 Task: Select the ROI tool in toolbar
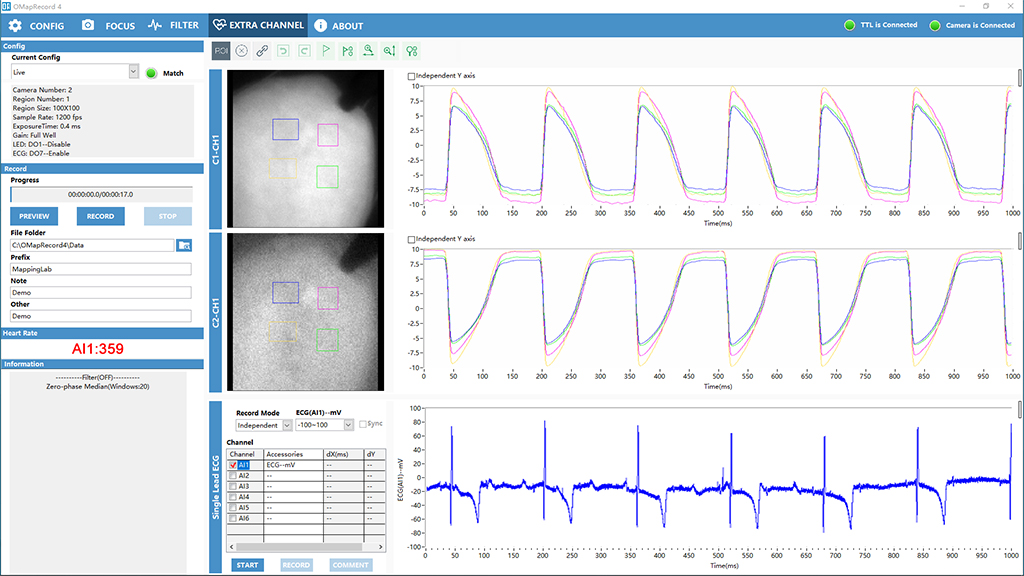pyautogui.click(x=221, y=51)
